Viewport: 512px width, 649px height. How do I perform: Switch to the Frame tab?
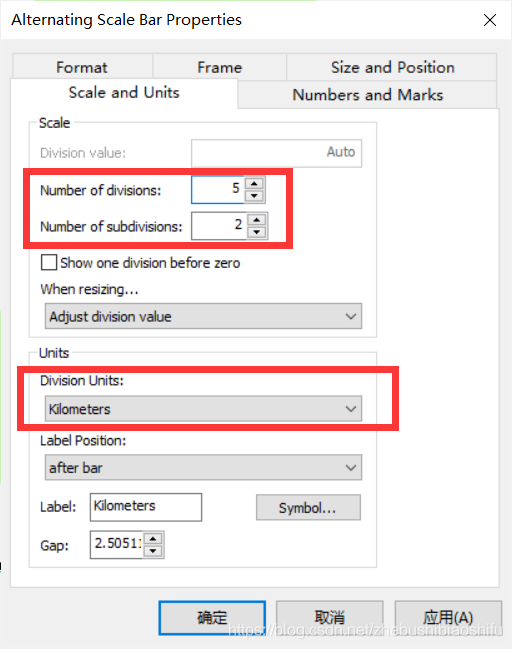point(220,67)
